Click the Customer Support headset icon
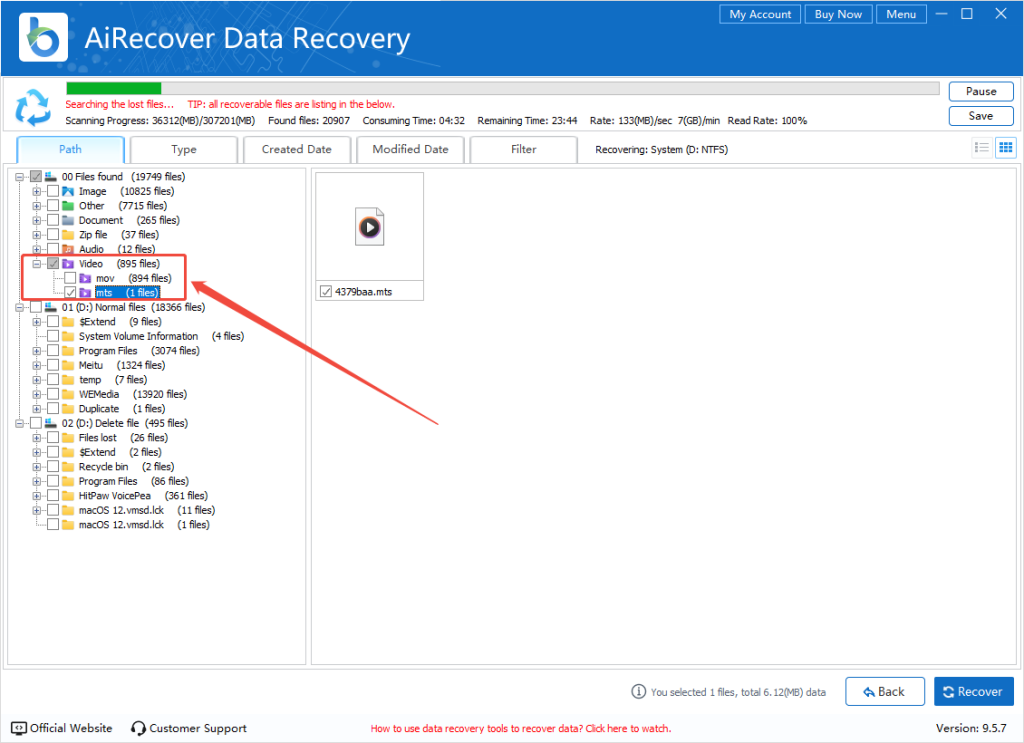The height and width of the screenshot is (743, 1024). (x=138, y=728)
